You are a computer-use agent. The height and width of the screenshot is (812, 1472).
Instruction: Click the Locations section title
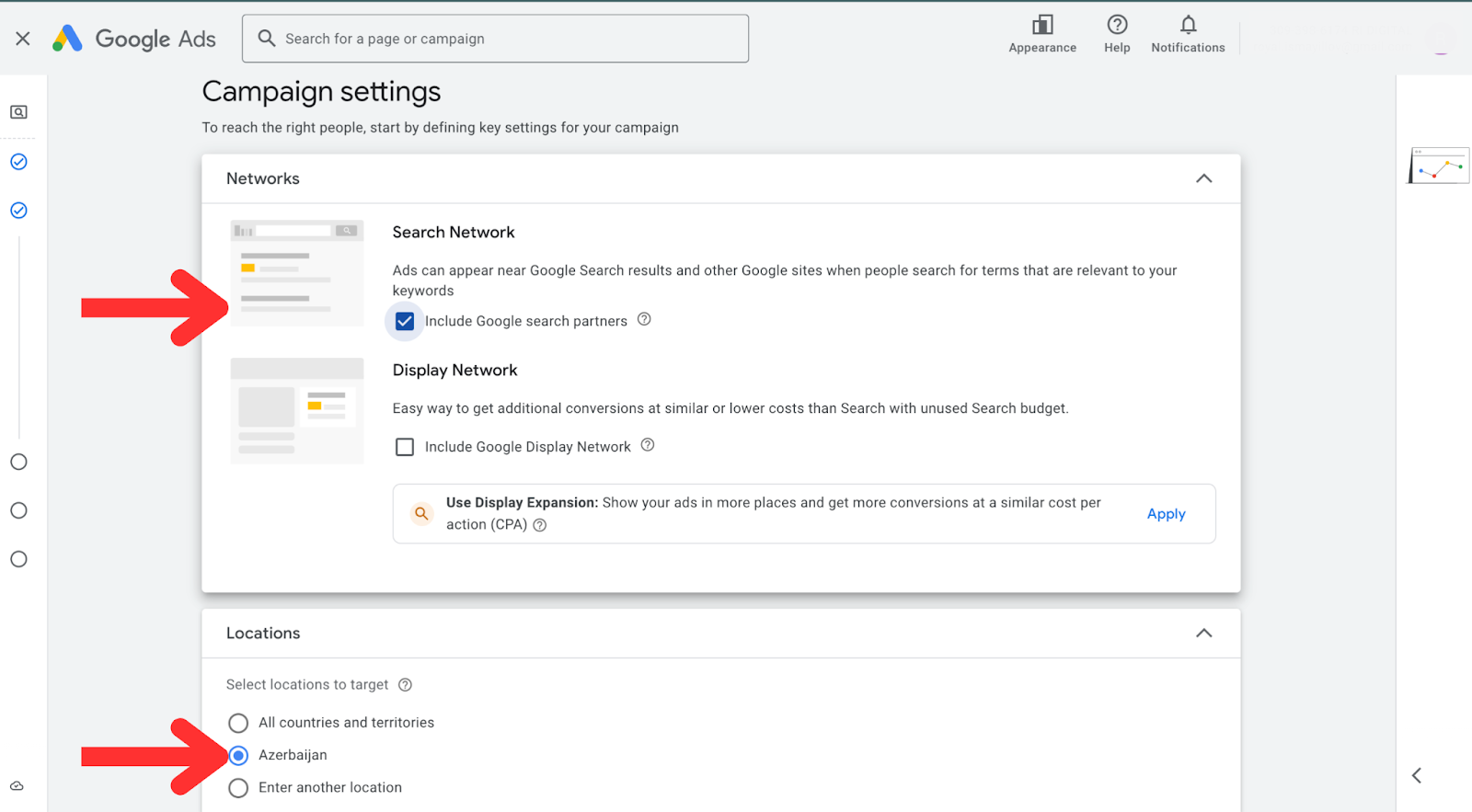tap(263, 633)
